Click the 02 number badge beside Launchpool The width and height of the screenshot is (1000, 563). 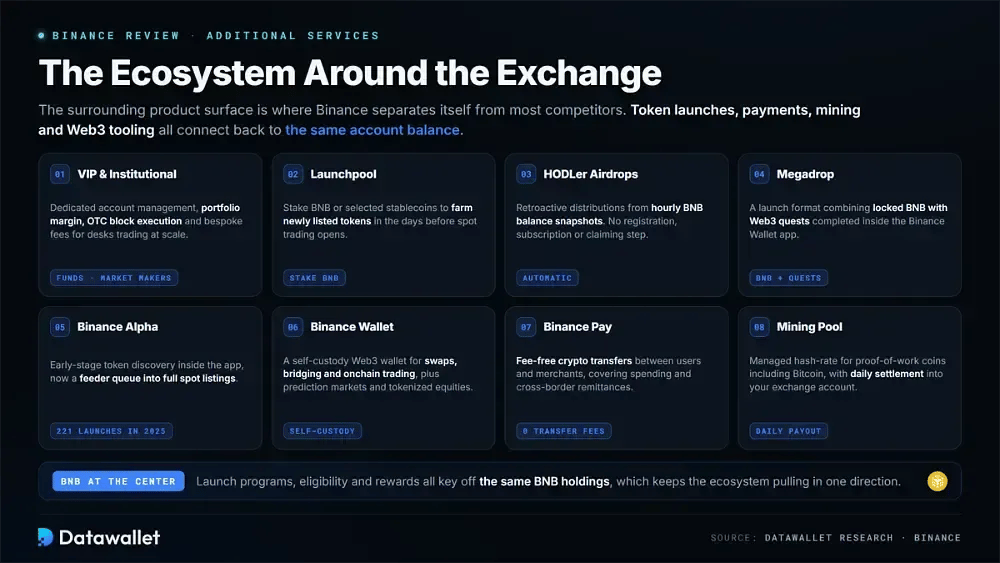click(293, 174)
